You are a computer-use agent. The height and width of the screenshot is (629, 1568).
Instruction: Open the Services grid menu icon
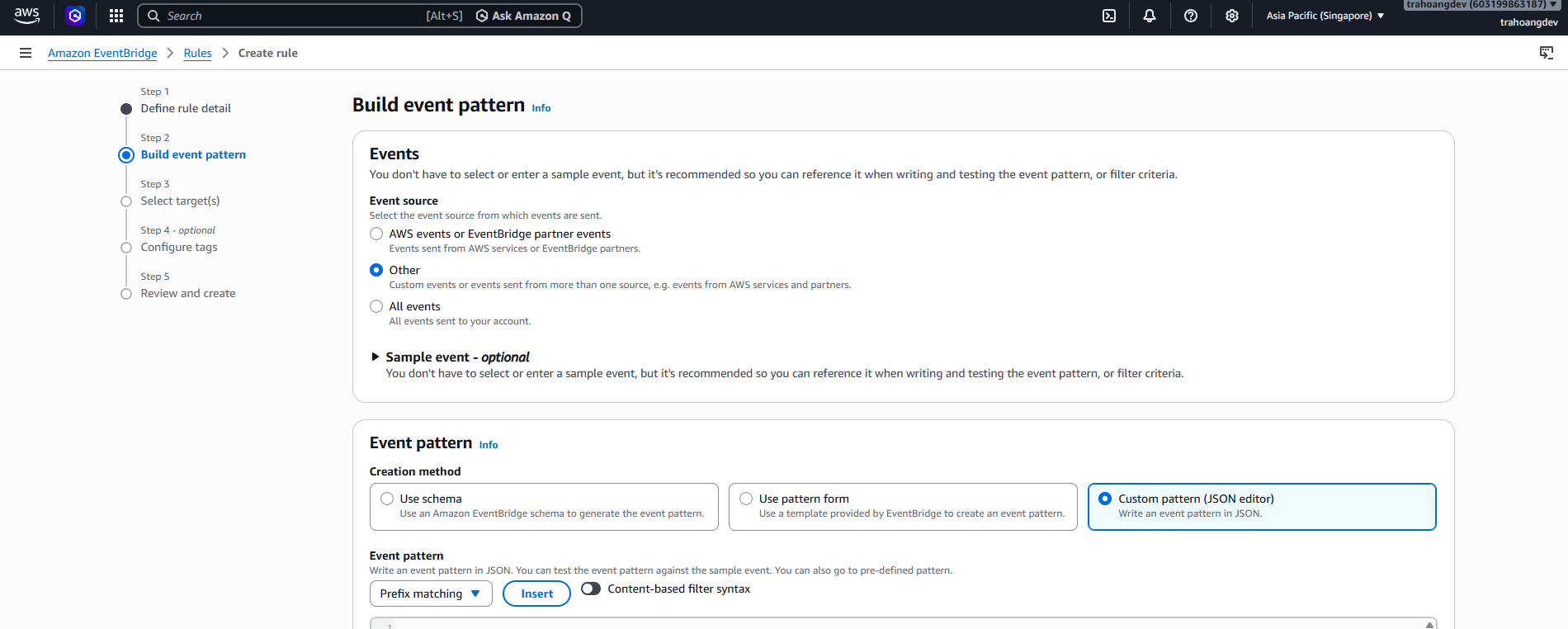pos(116,16)
